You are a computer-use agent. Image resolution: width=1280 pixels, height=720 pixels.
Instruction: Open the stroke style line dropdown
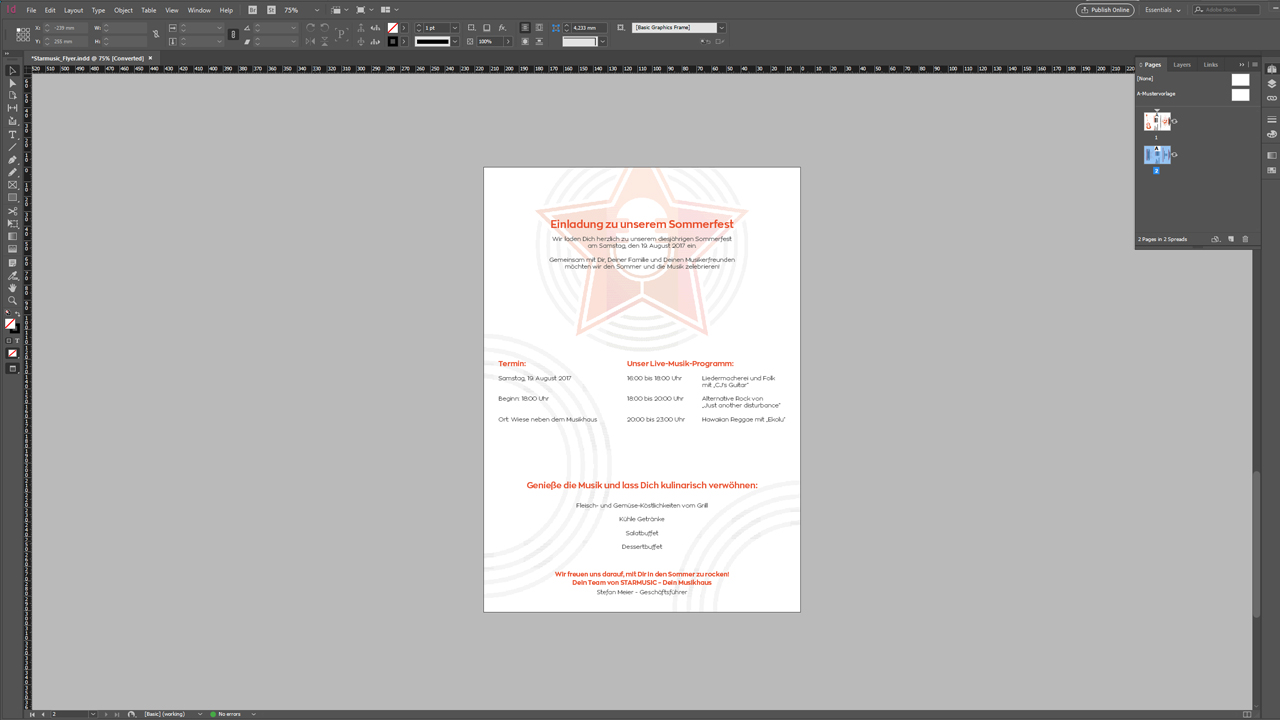(454, 41)
